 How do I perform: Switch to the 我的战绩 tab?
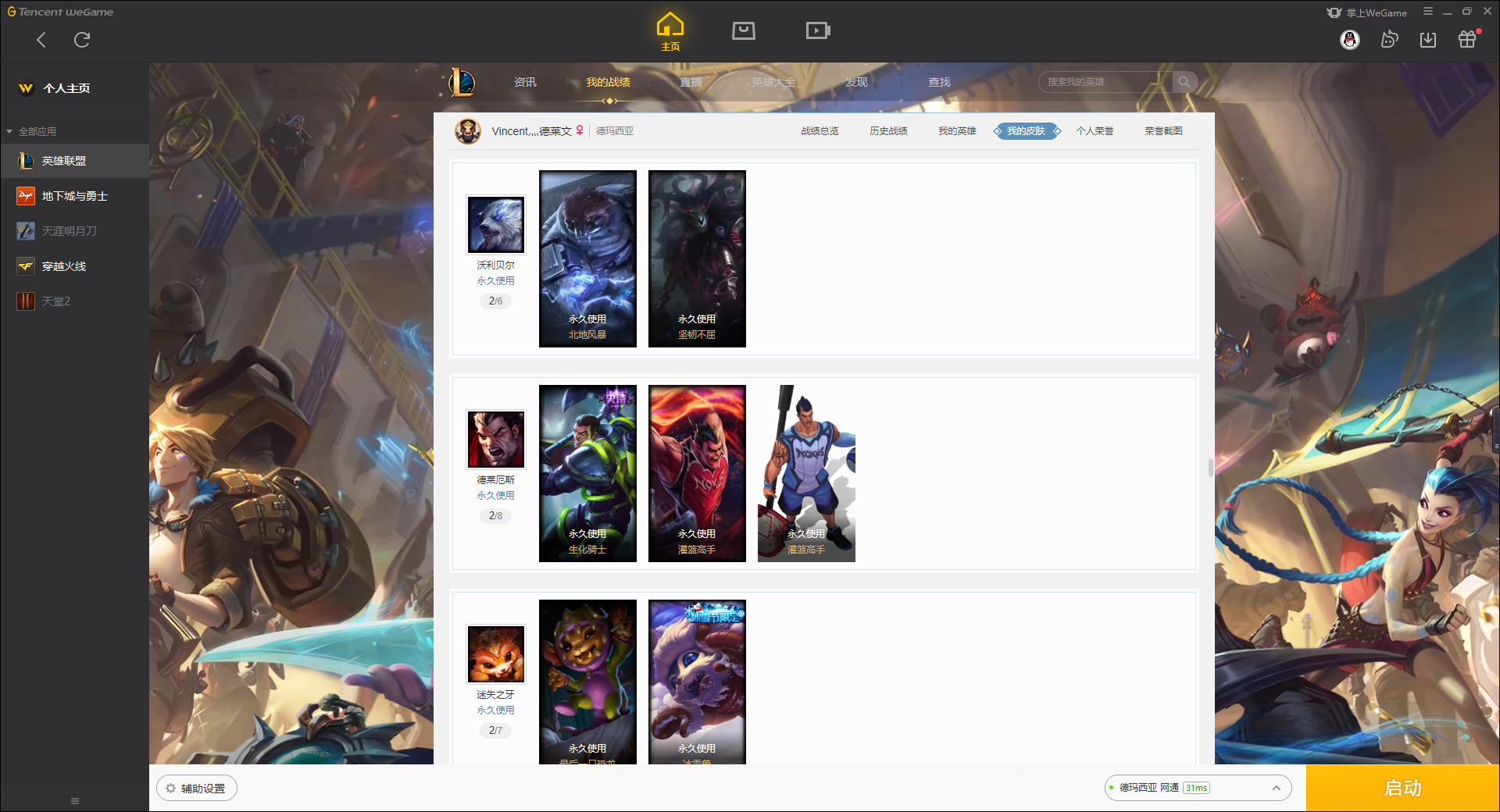point(608,82)
